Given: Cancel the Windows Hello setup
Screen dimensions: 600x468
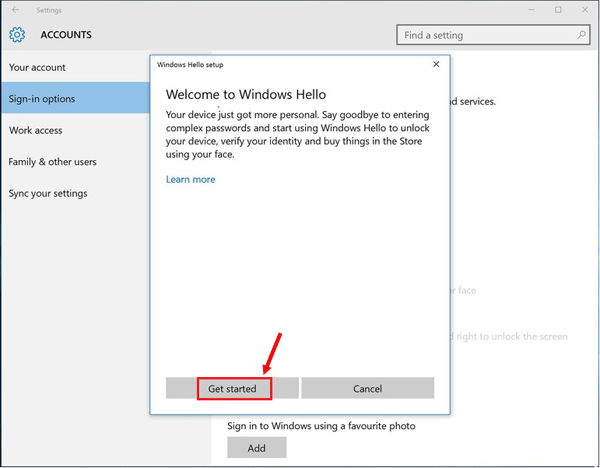Looking at the screenshot, I should point(367,388).
